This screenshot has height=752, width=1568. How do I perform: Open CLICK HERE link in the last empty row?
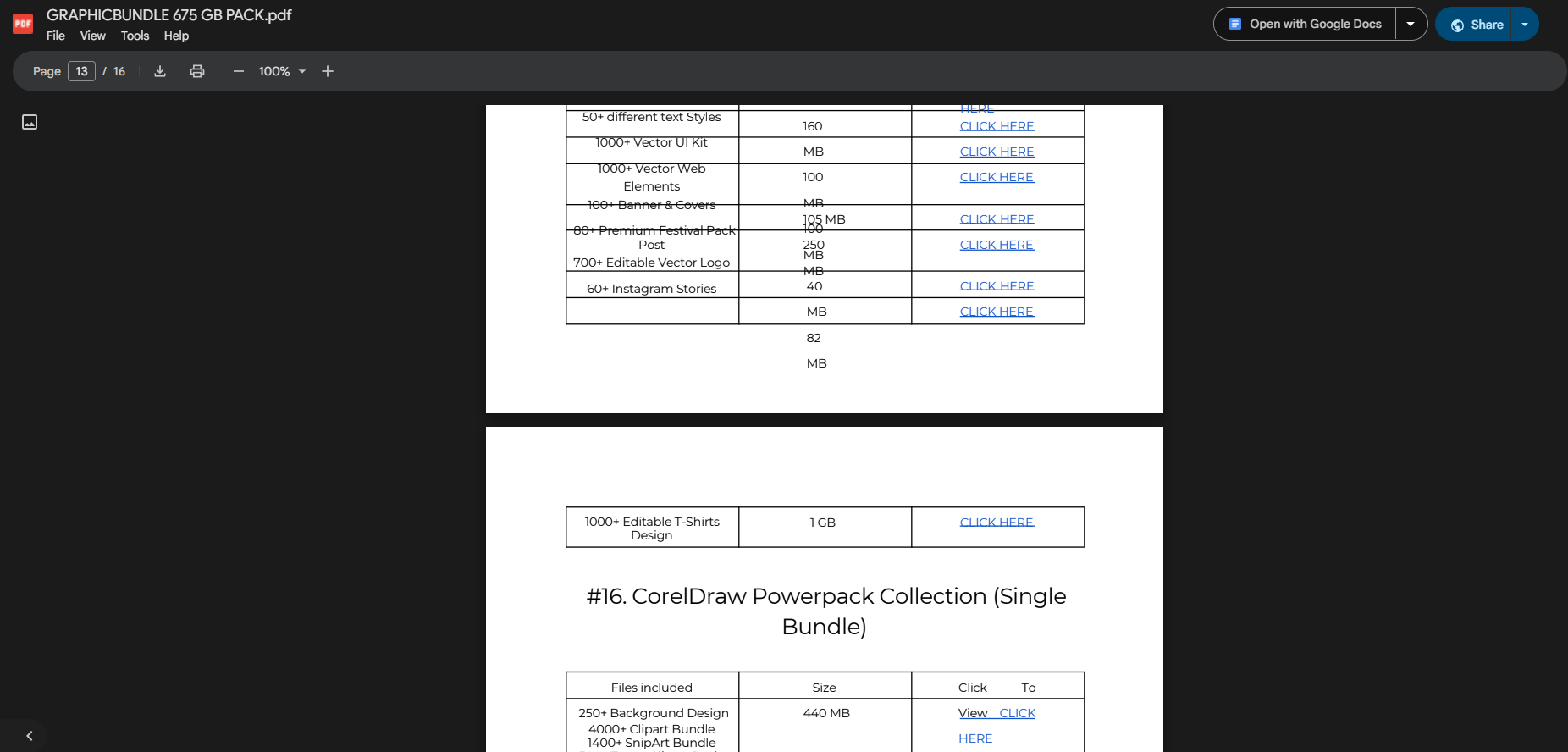tap(997, 312)
